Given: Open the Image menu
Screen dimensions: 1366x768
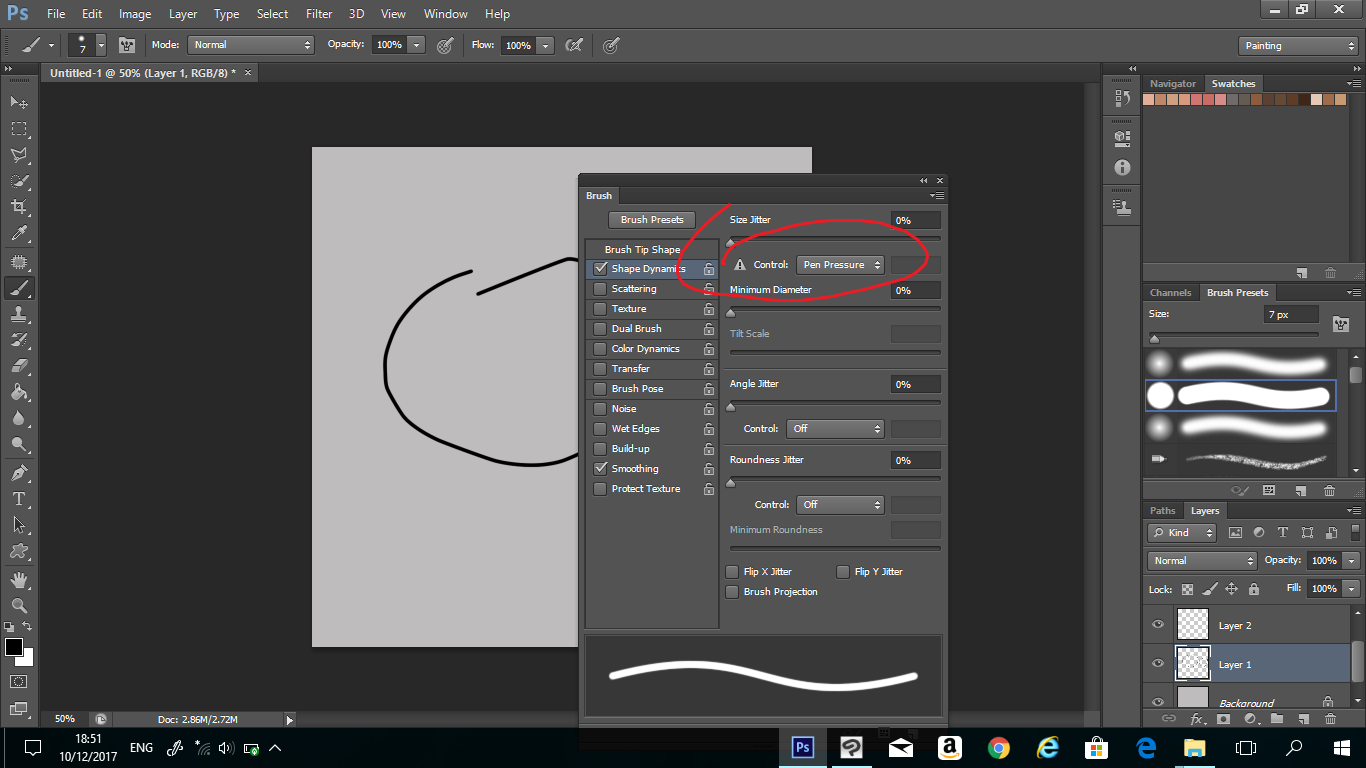Looking at the screenshot, I should [135, 14].
